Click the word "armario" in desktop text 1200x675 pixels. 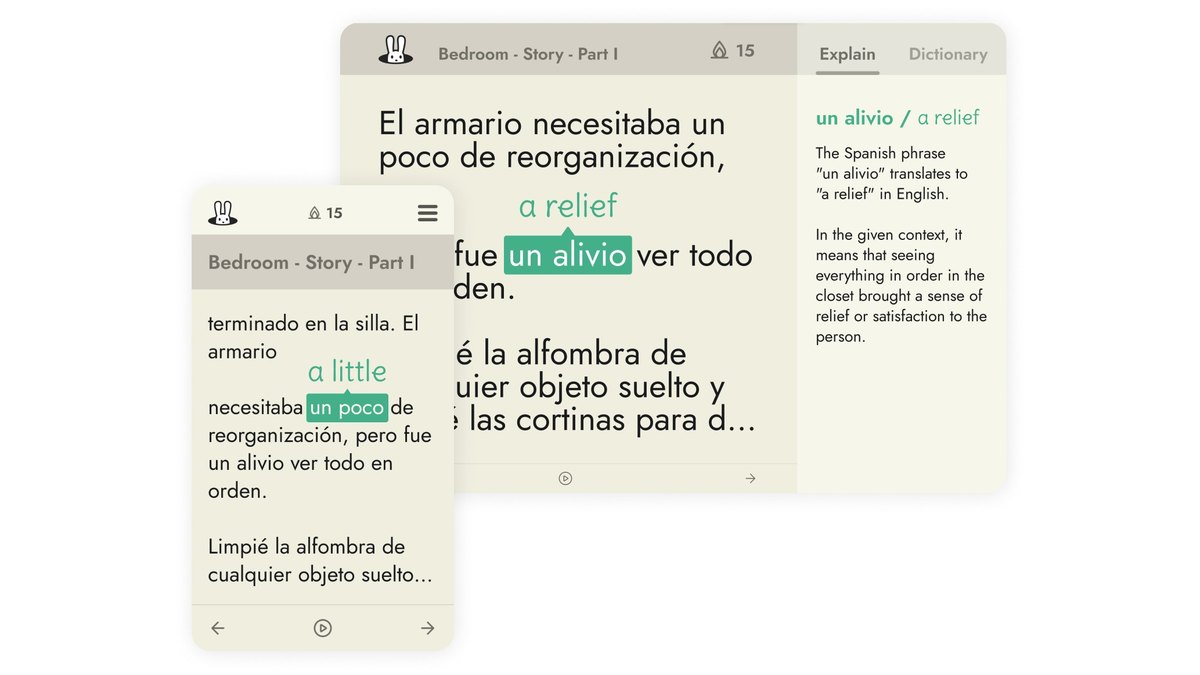[x=468, y=124]
